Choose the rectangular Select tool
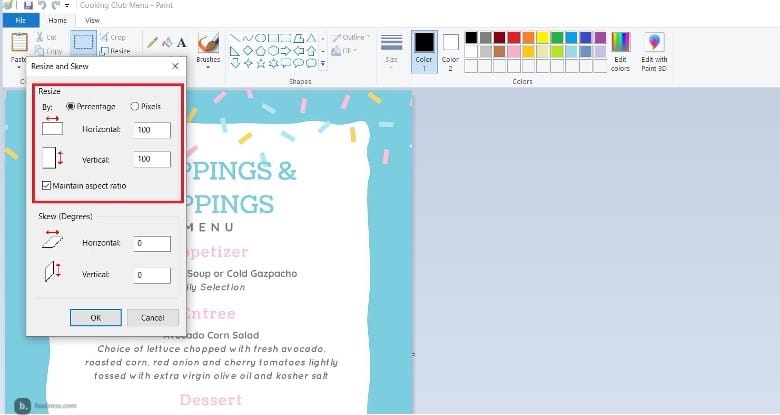Viewport: 780px width, 415px height. tap(85, 42)
